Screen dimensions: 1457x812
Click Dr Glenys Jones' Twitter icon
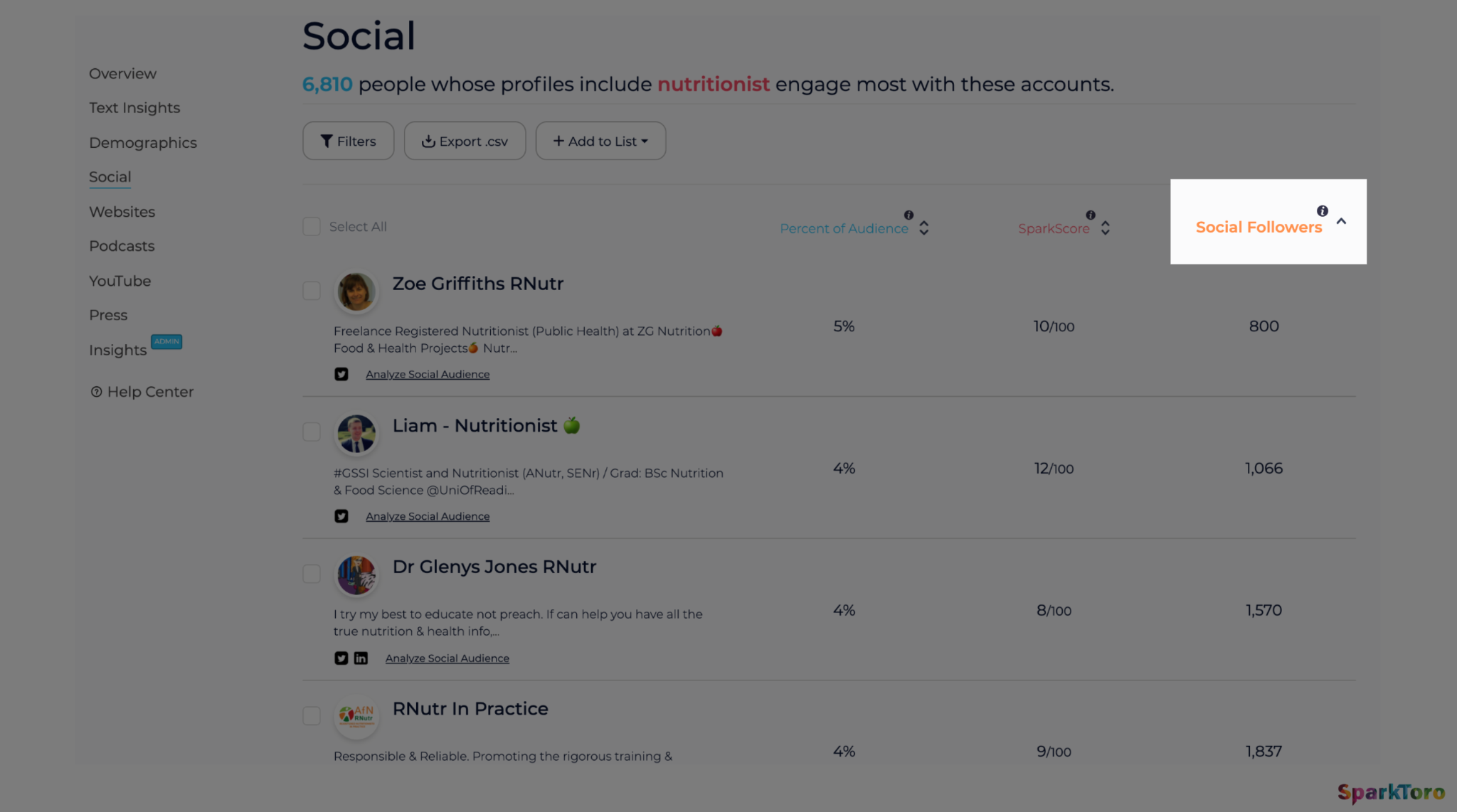341,658
